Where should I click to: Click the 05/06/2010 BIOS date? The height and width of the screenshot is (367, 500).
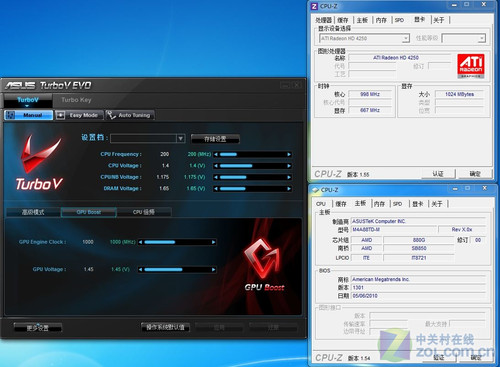tap(418, 296)
